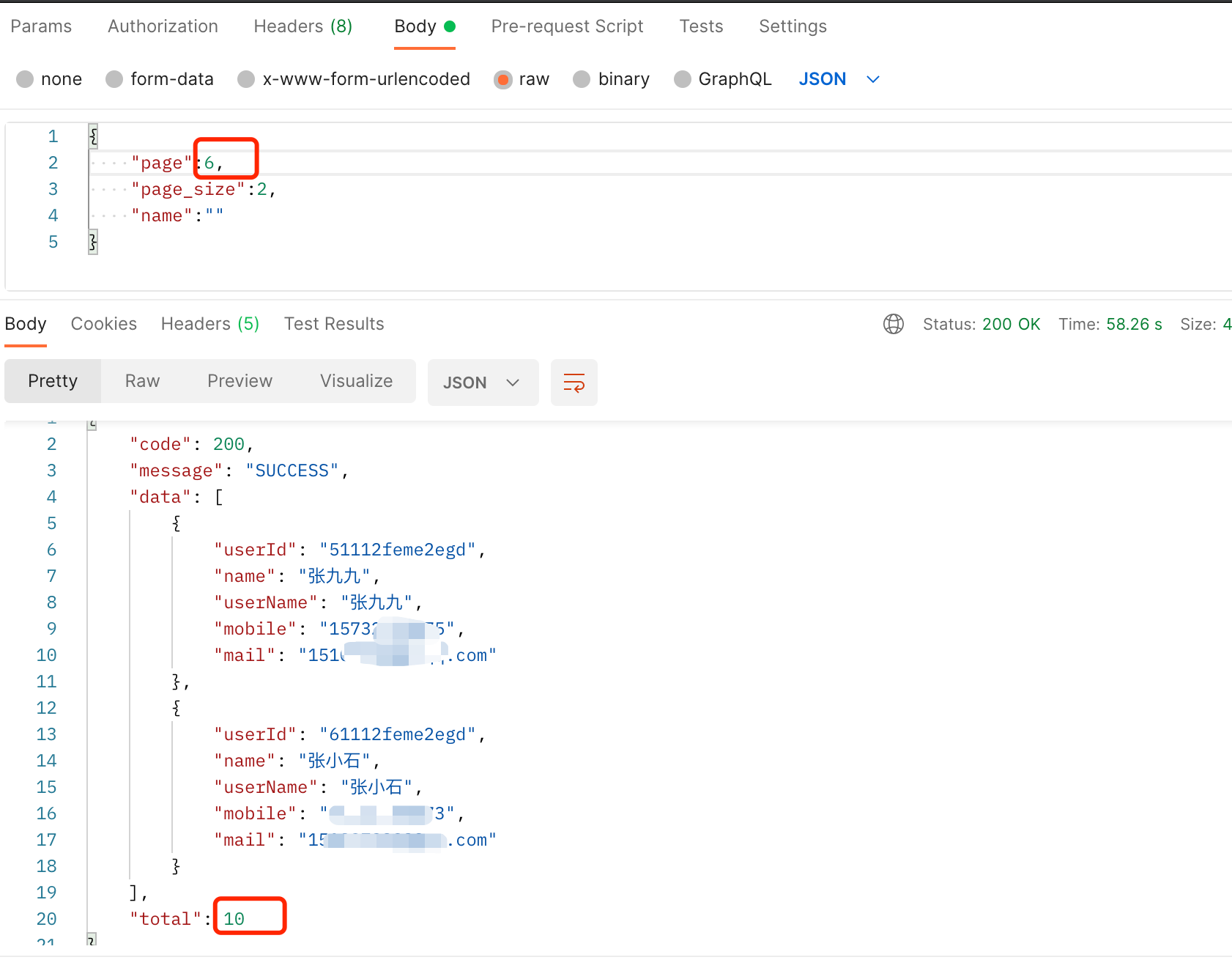
Task: Click the 200 OK status text
Action: click(1011, 324)
